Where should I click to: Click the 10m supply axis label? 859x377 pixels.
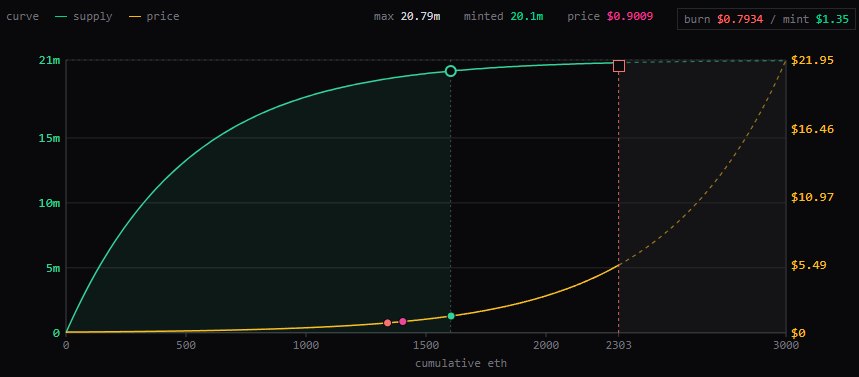(x=49, y=203)
